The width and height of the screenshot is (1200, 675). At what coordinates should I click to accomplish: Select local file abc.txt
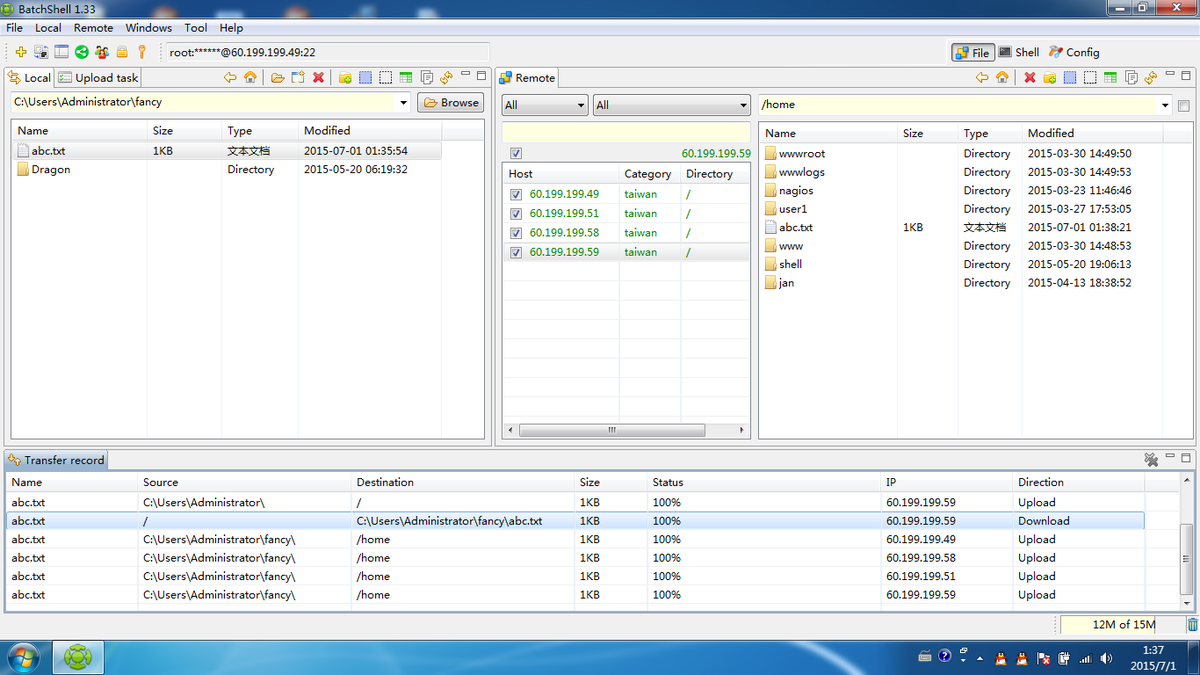tap(226, 151)
